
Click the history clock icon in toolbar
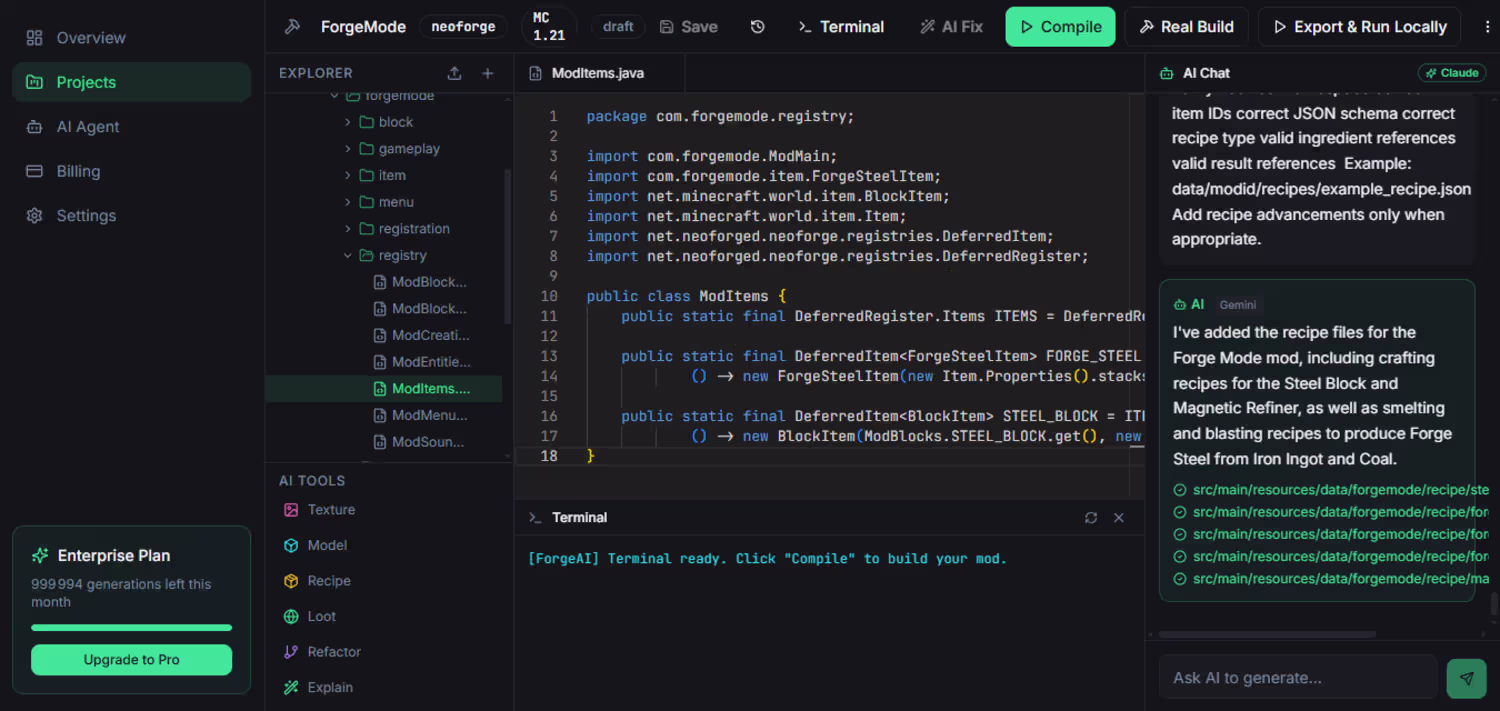pyautogui.click(x=758, y=27)
